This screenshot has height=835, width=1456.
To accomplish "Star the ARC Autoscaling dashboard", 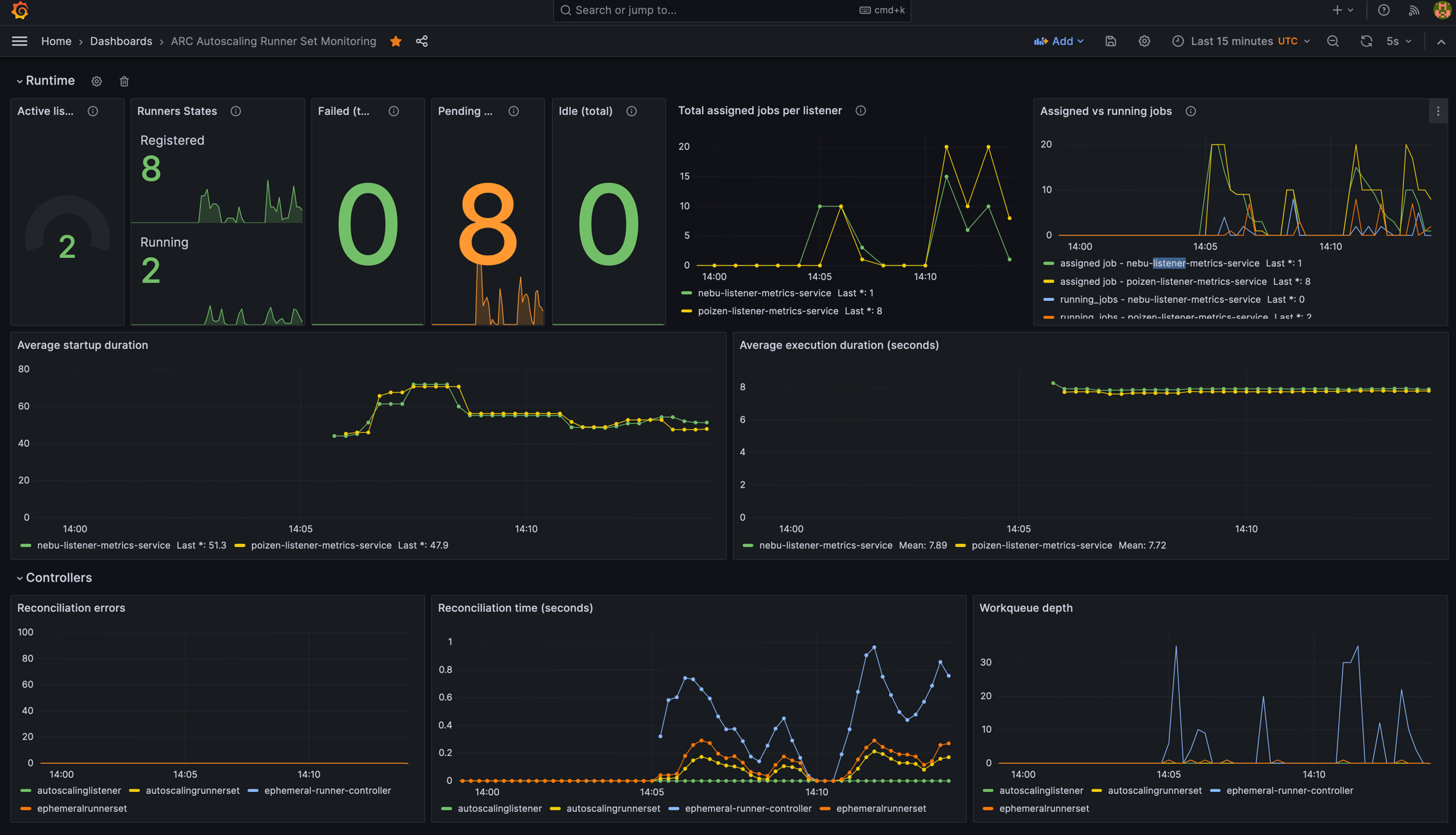I will (x=396, y=41).
